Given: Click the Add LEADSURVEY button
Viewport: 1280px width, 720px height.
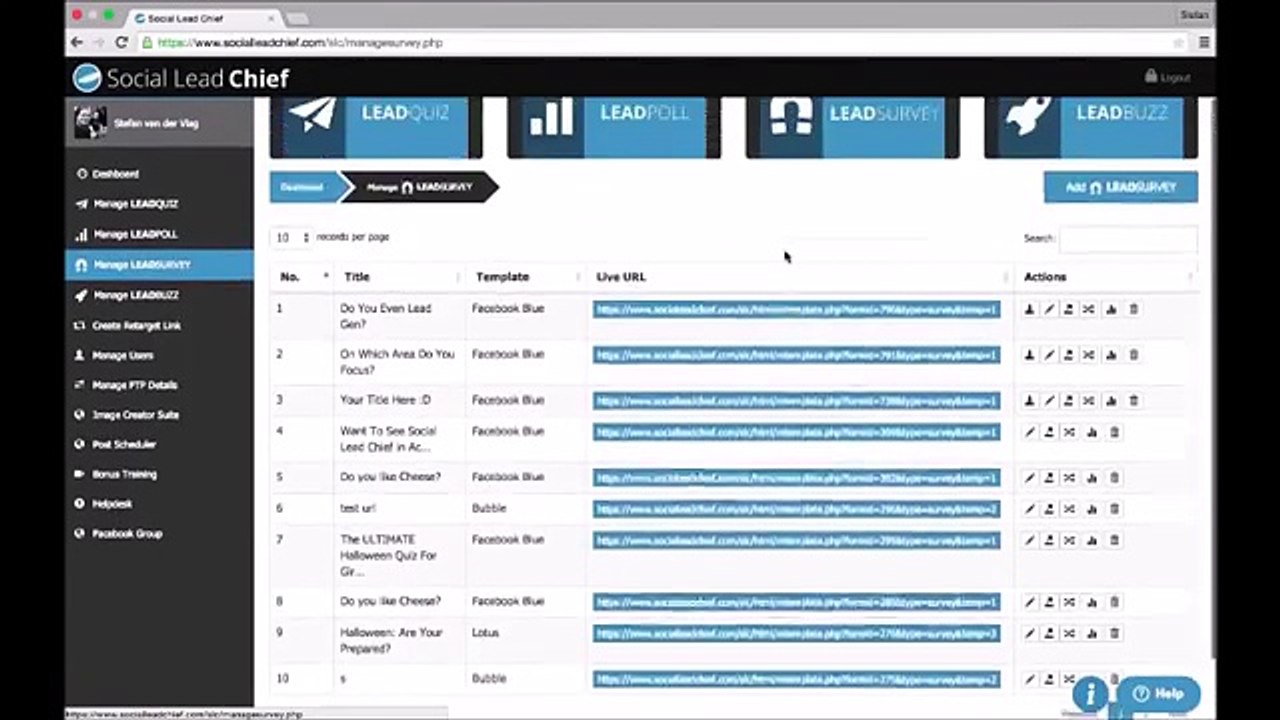Looking at the screenshot, I should pos(1120,187).
